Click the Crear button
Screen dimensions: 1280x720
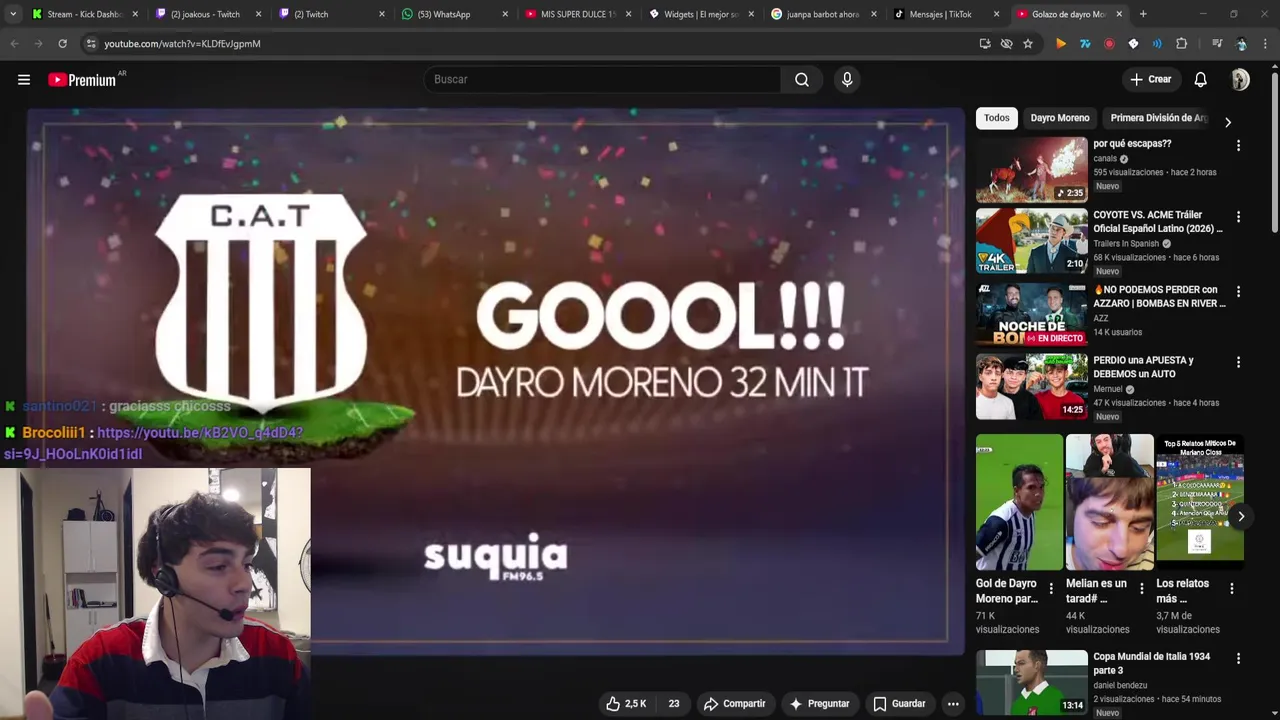point(1151,80)
